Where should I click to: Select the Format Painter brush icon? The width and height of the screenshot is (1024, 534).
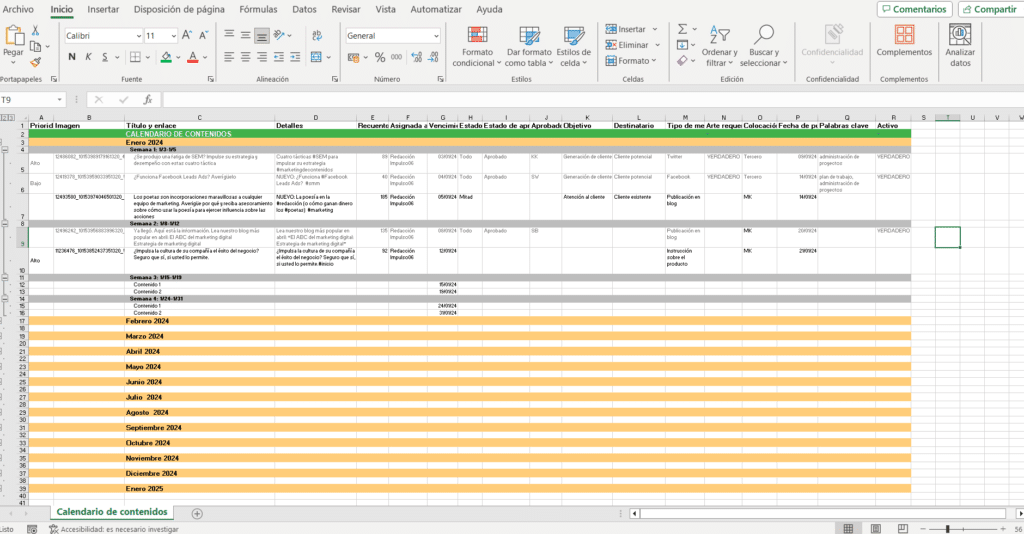click(x=36, y=62)
